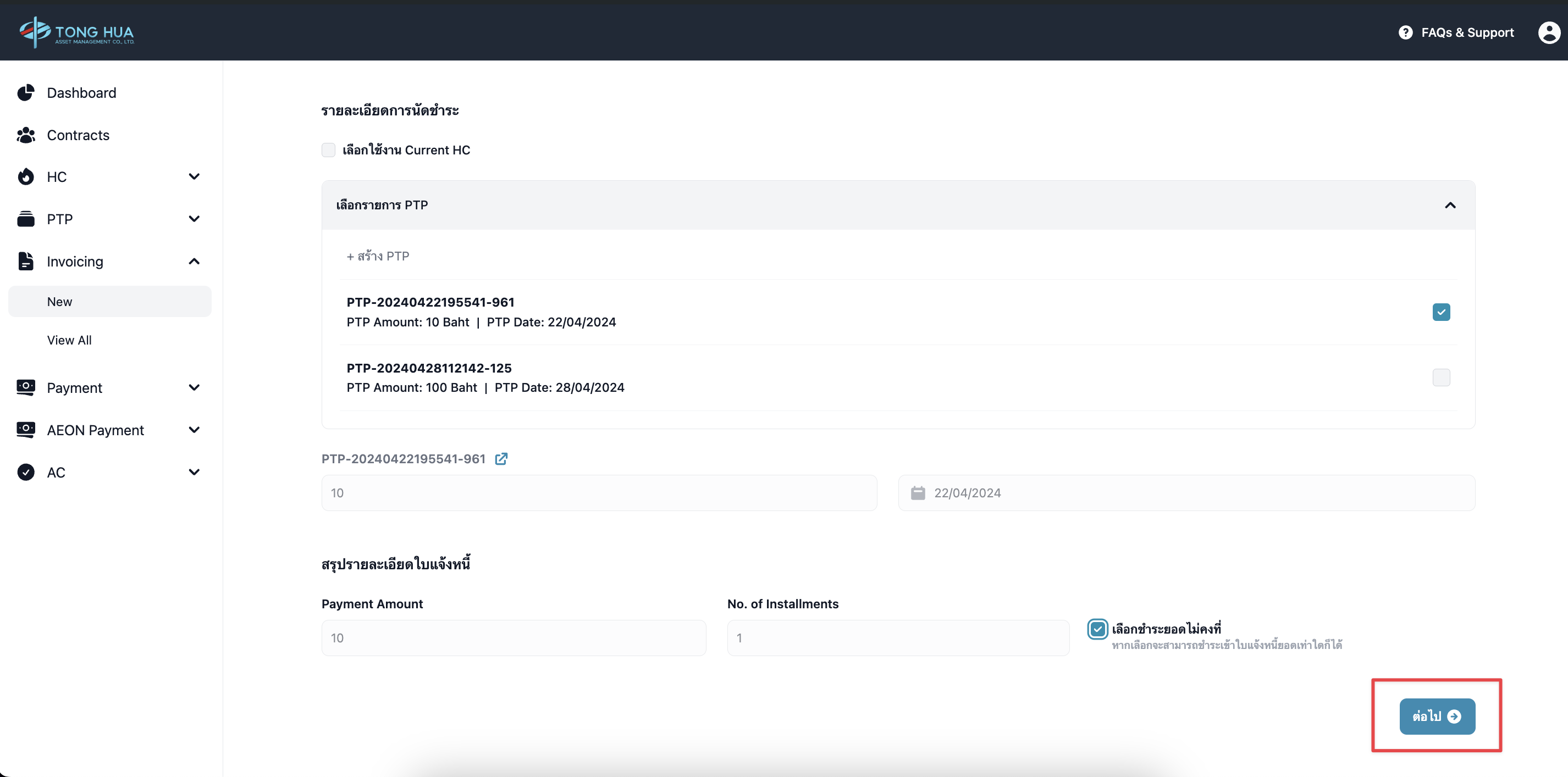
Task: Open PTP-20240422195541-961 external link icon
Action: click(x=501, y=459)
